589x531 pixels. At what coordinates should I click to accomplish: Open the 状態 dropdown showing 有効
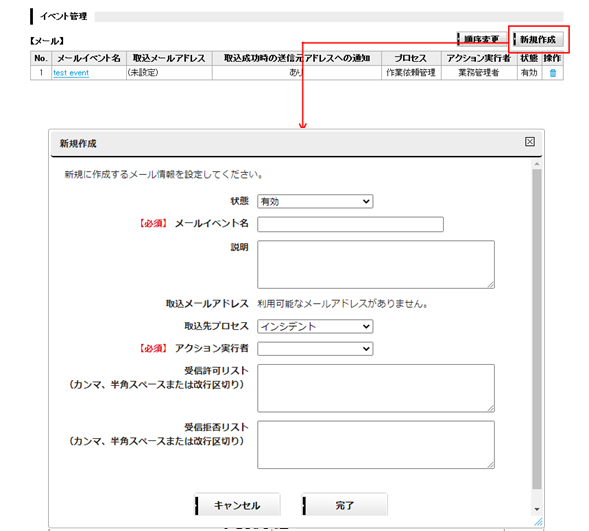(315, 201)
